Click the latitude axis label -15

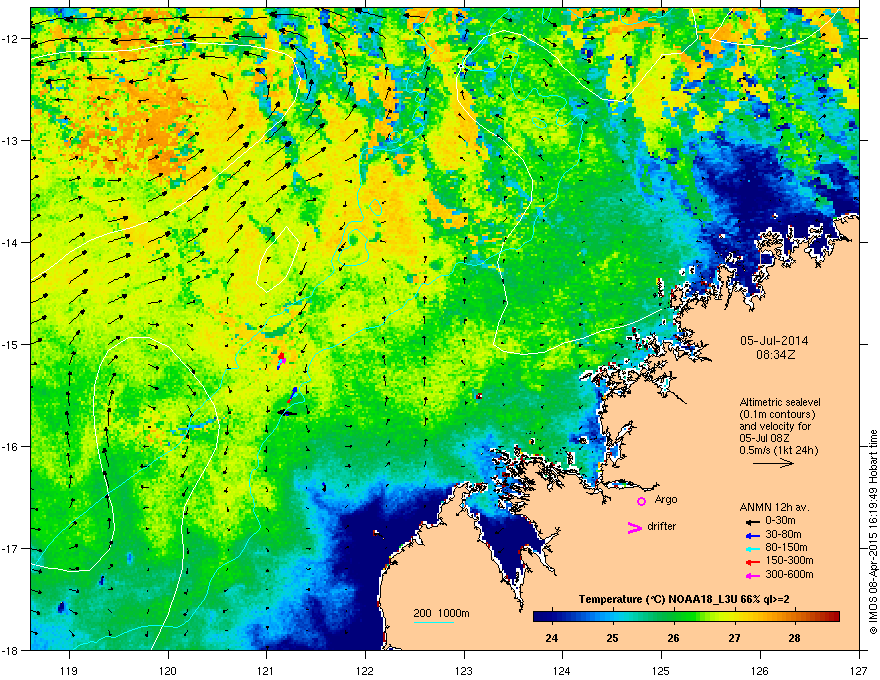coord(10,344)
